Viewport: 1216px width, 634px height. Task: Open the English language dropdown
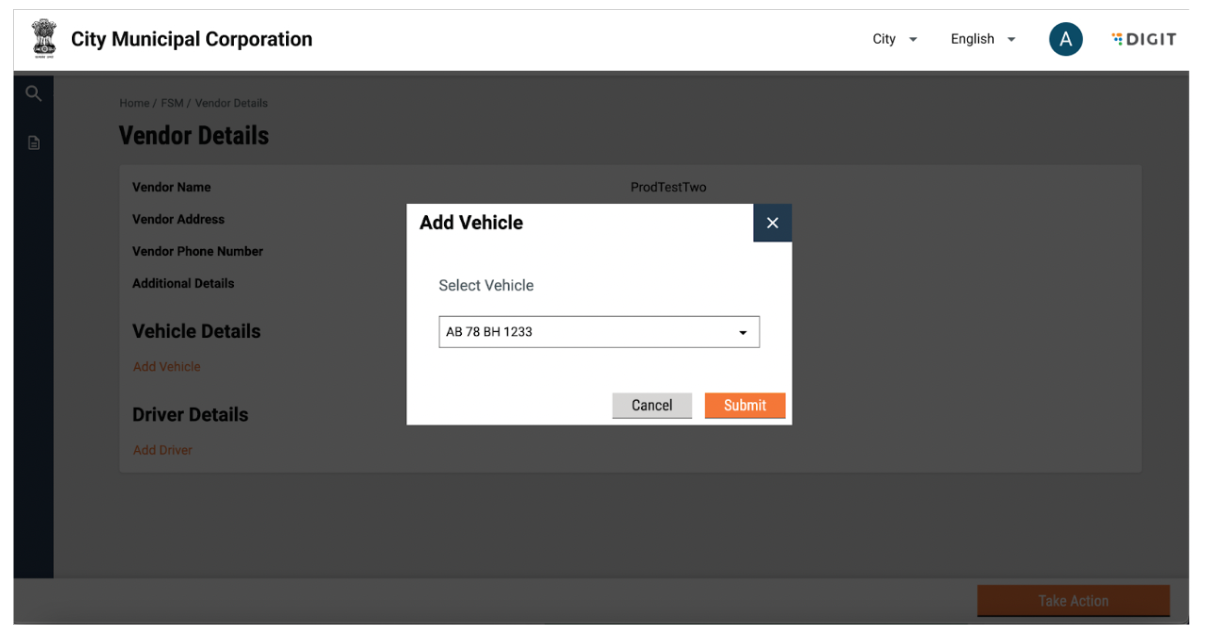983,39
